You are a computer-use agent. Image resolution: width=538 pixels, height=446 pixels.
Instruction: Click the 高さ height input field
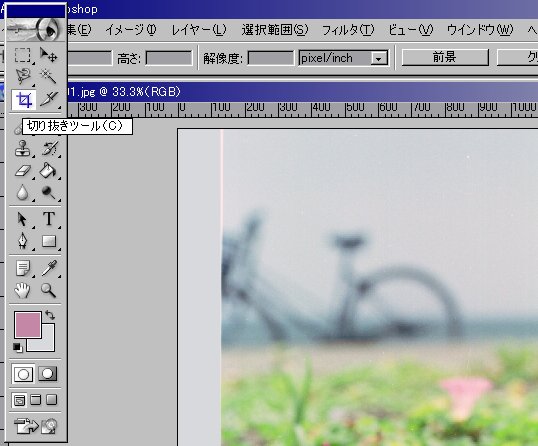[x=169, y=58]
